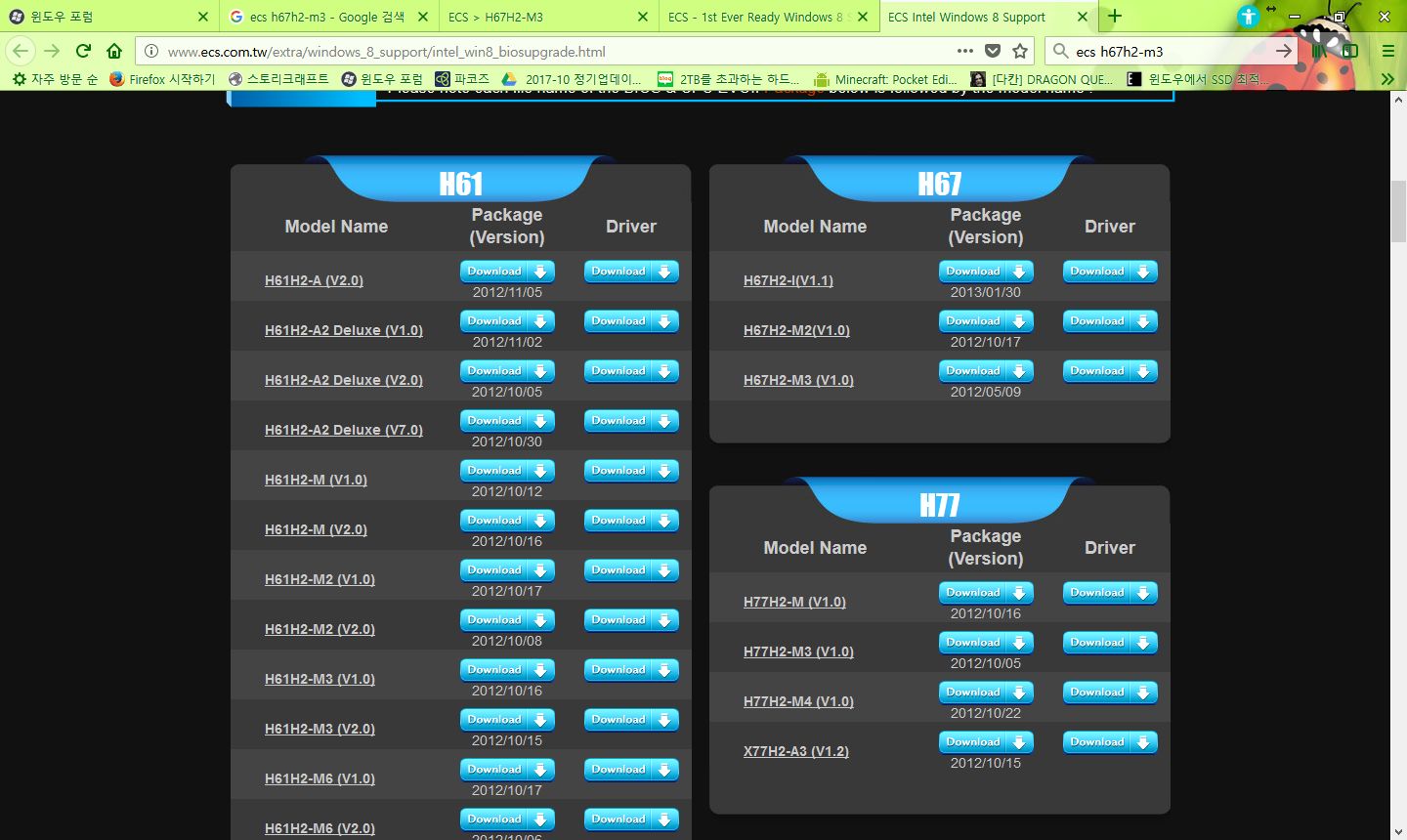This screenshot has height=840, width=1407.
Task: Download package for H67H2-M3 (V1.0)
Action: coord(986,371)
